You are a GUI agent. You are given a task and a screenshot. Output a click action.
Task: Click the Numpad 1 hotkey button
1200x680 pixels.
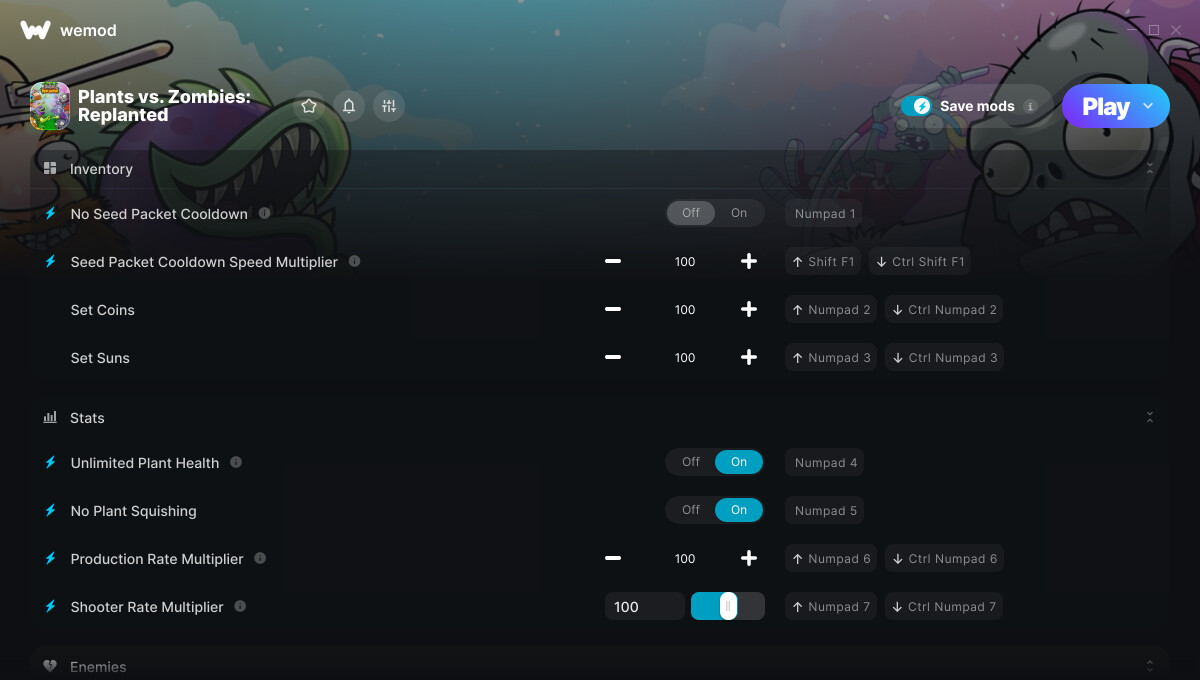click(x=824, y=213)
